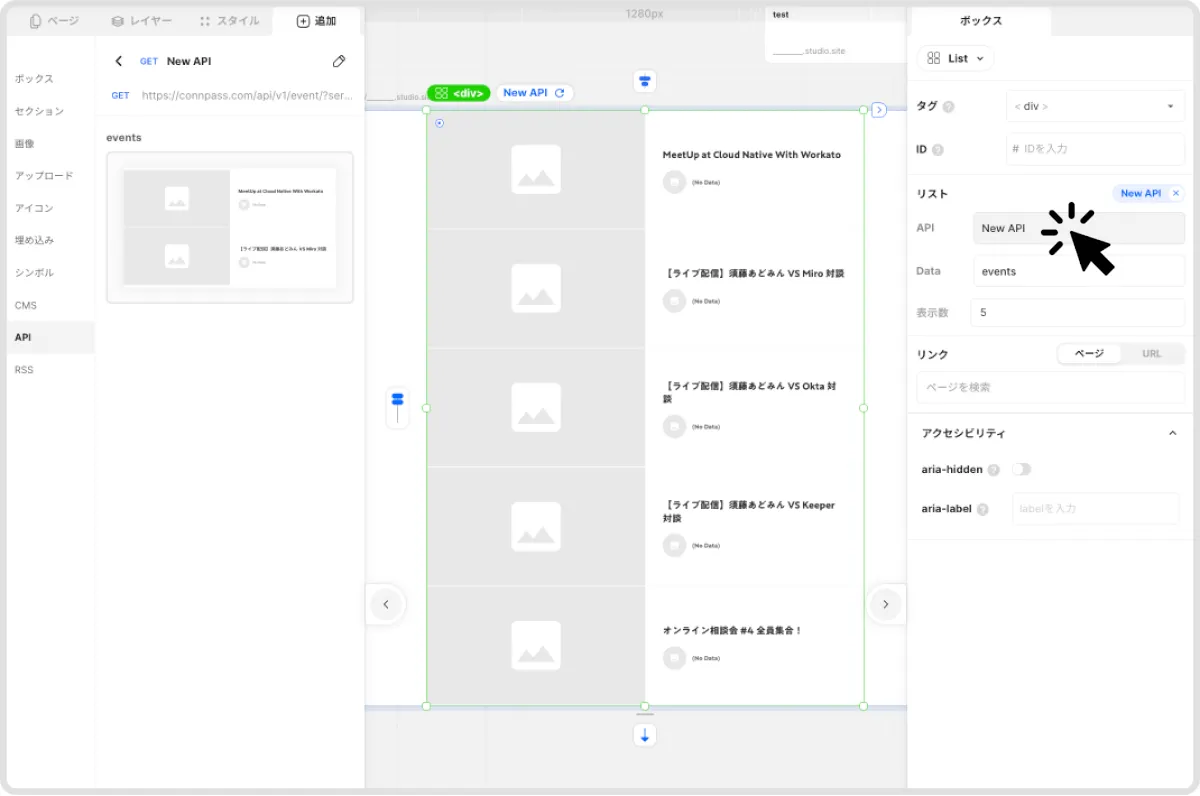
Task: Click the 須藤あどみん VS Miro 対談 title
Action: [x=753, y=273]
